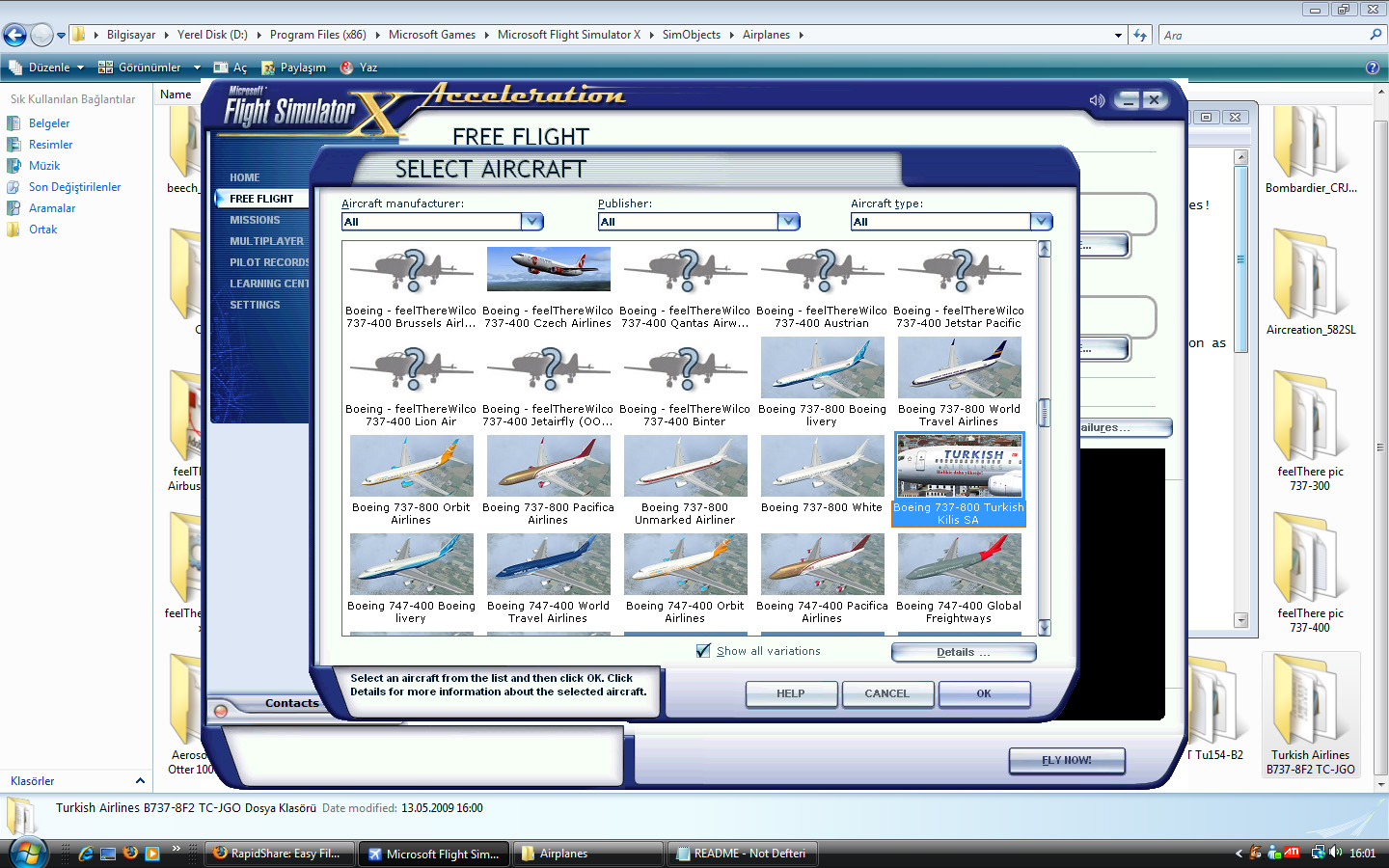Select the 737-400 Austrian placeholder icon
Image resolution: width=1389 pixels, height=868 pixels.
[x=822, y=270]
